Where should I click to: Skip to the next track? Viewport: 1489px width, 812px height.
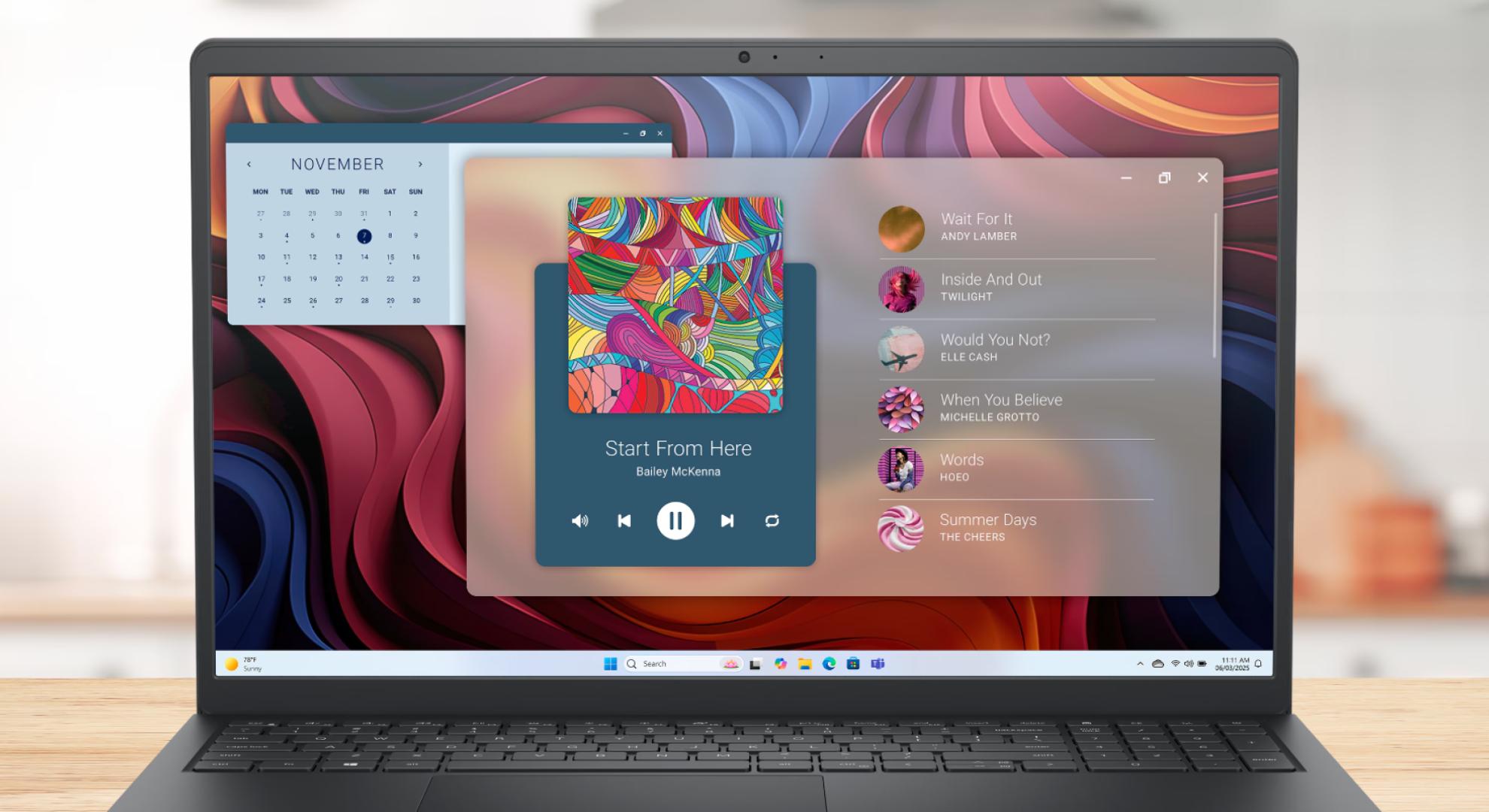(727, 520)
